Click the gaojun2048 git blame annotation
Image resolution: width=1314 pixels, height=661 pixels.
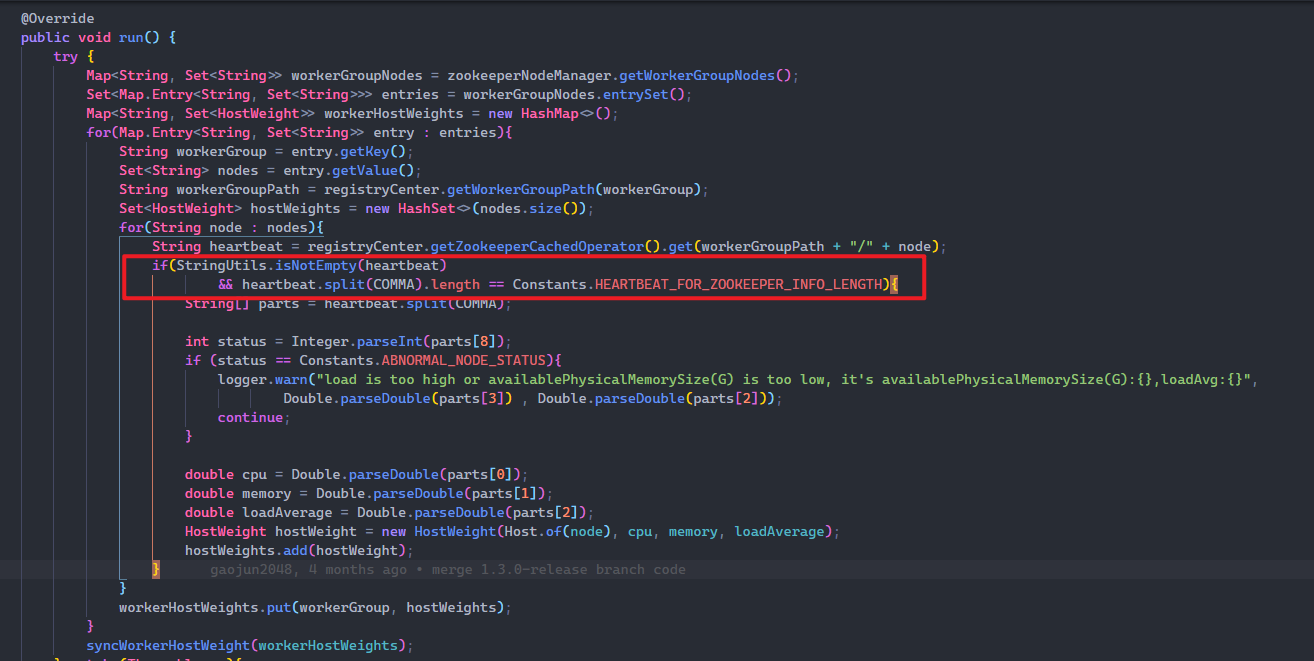[448, 569]
